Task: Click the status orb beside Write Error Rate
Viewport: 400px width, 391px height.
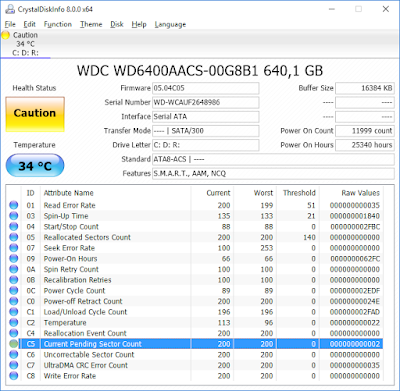Action: 14,376
